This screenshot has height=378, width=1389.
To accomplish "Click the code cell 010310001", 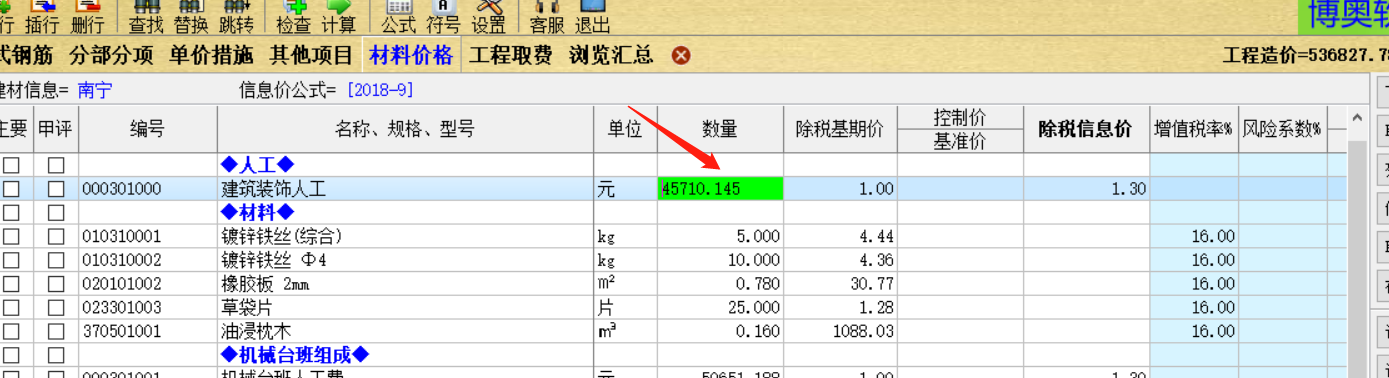I will click(x=148, y=237).
